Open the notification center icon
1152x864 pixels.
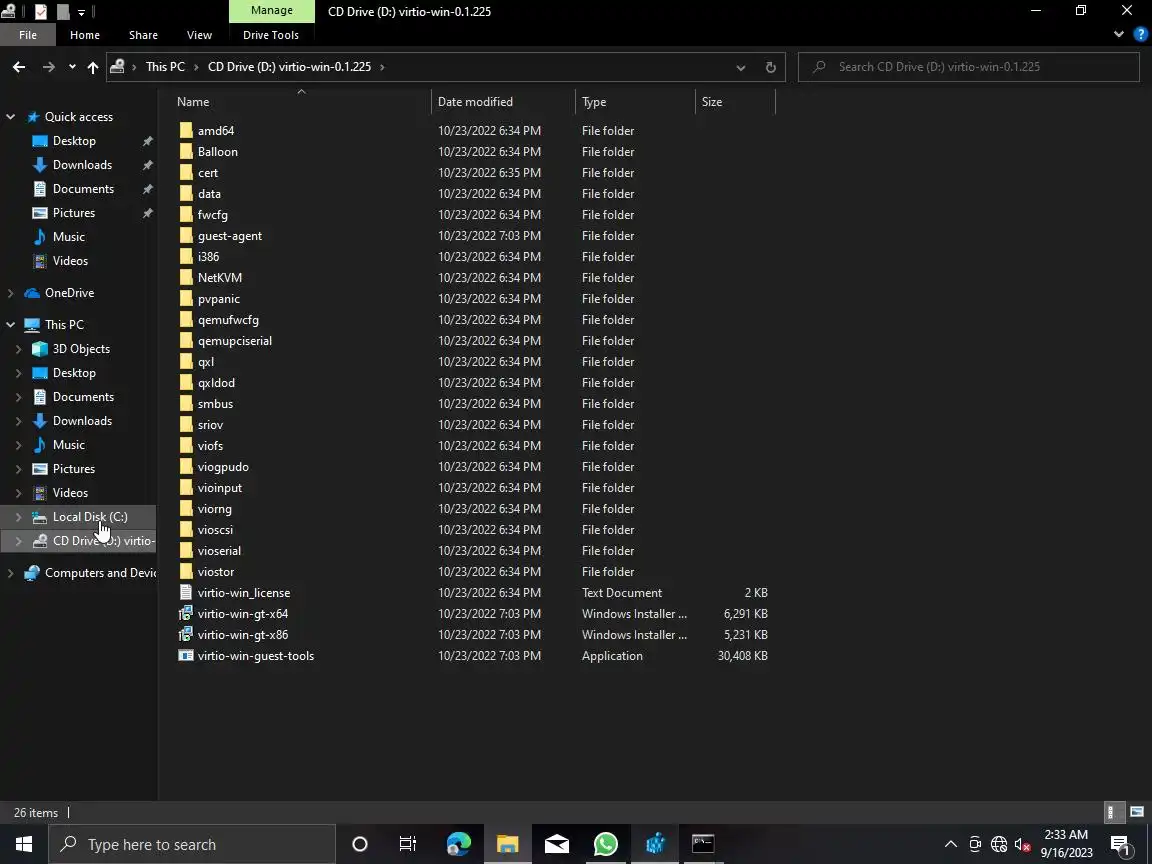click(1120, 845)
